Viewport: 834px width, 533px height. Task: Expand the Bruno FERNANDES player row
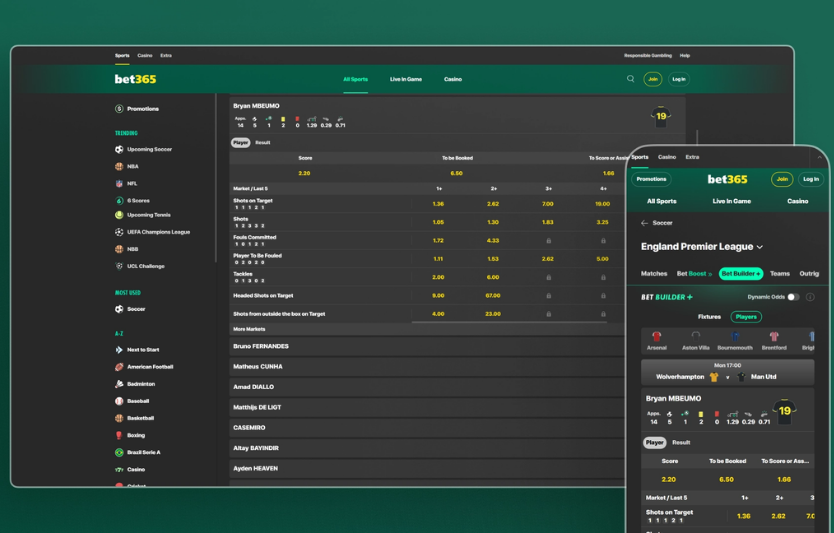click(261, 346)
